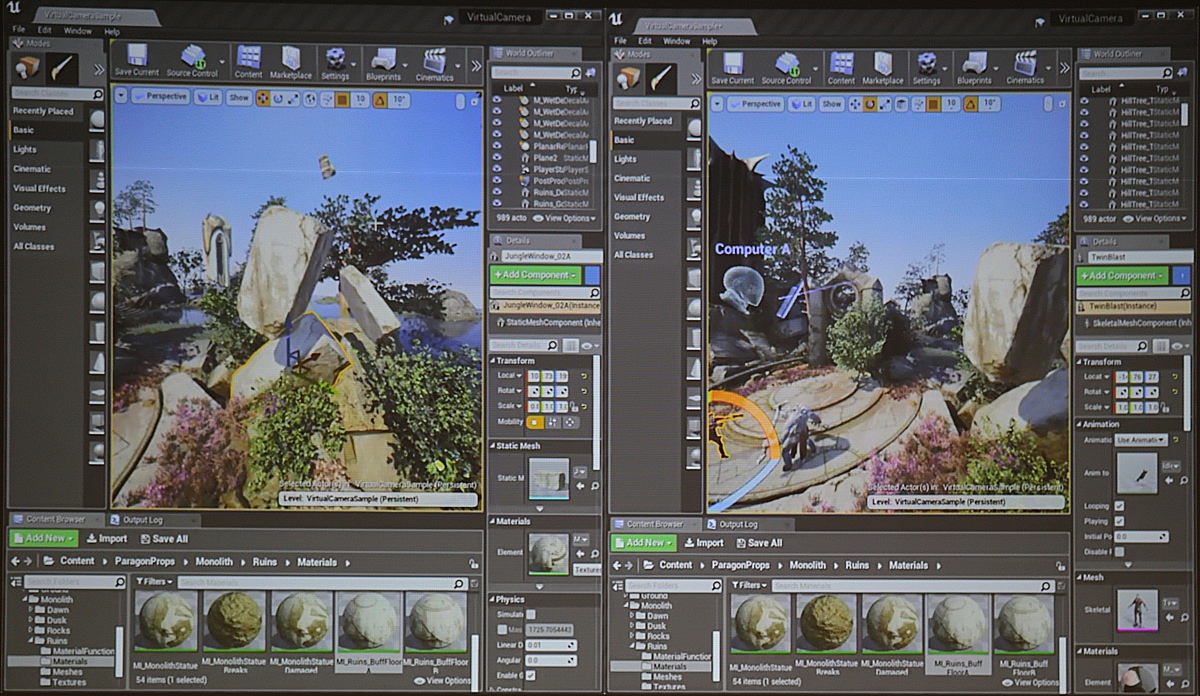This screenshot has width=1200, height=696.
Task: Click Save Current in the right editor toolbar
Action: [x=732, y=66]
